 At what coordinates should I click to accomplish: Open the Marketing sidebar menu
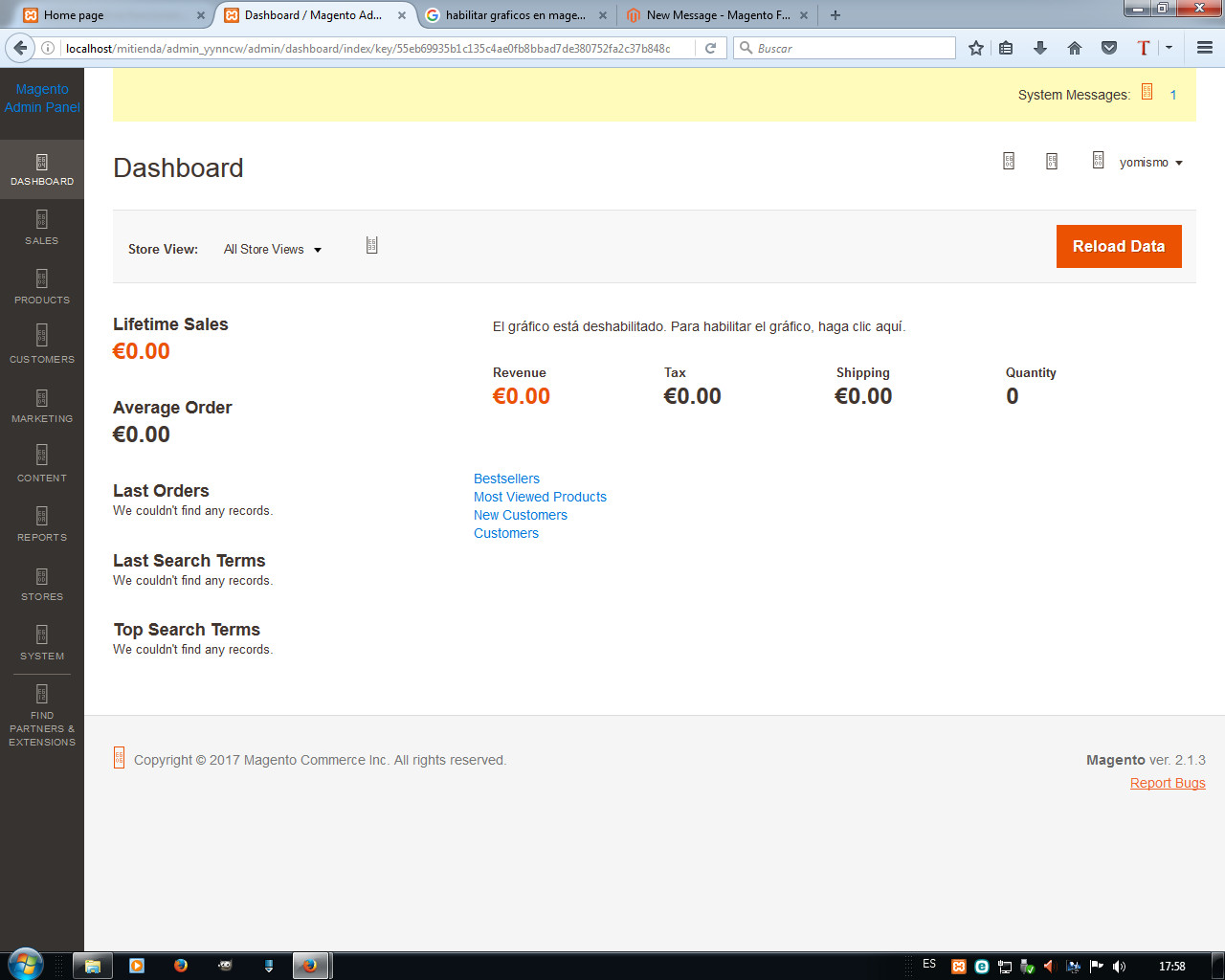(41, 407)
